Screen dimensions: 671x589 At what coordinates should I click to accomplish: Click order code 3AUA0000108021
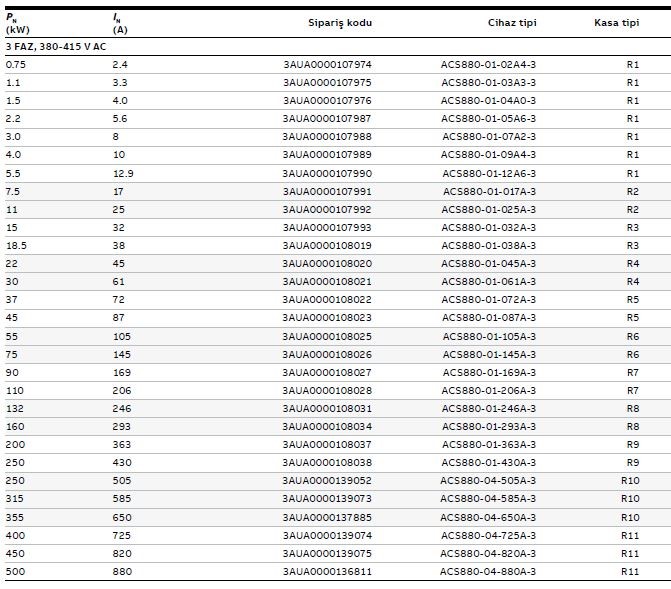327,281
